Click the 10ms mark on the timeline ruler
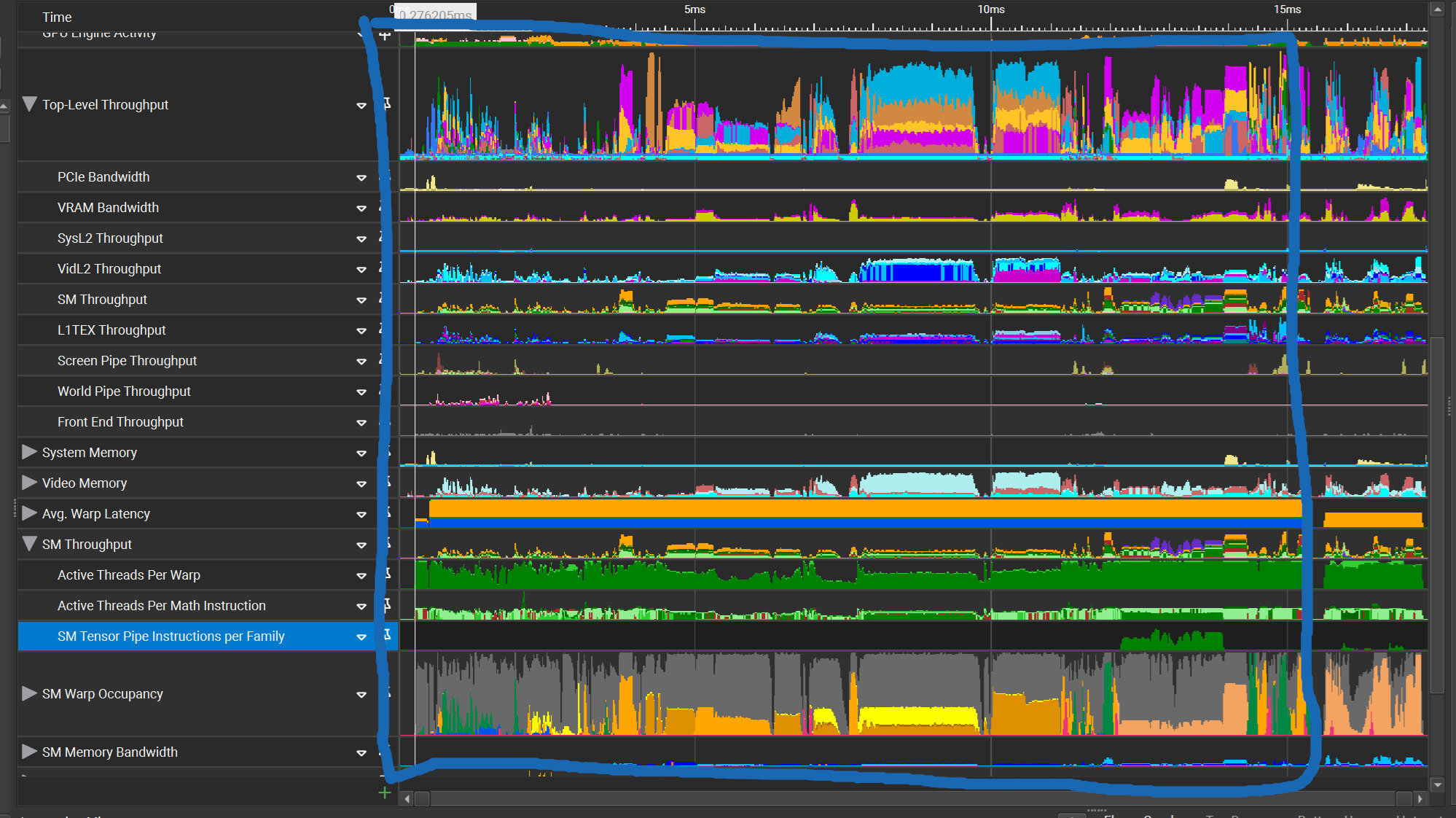 pos(992,9)
